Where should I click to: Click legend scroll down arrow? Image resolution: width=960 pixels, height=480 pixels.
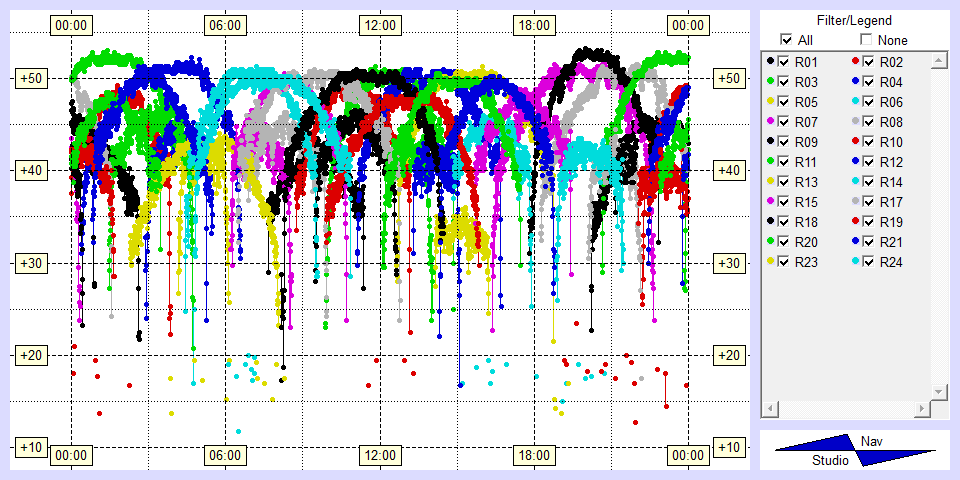click(938, 391)
